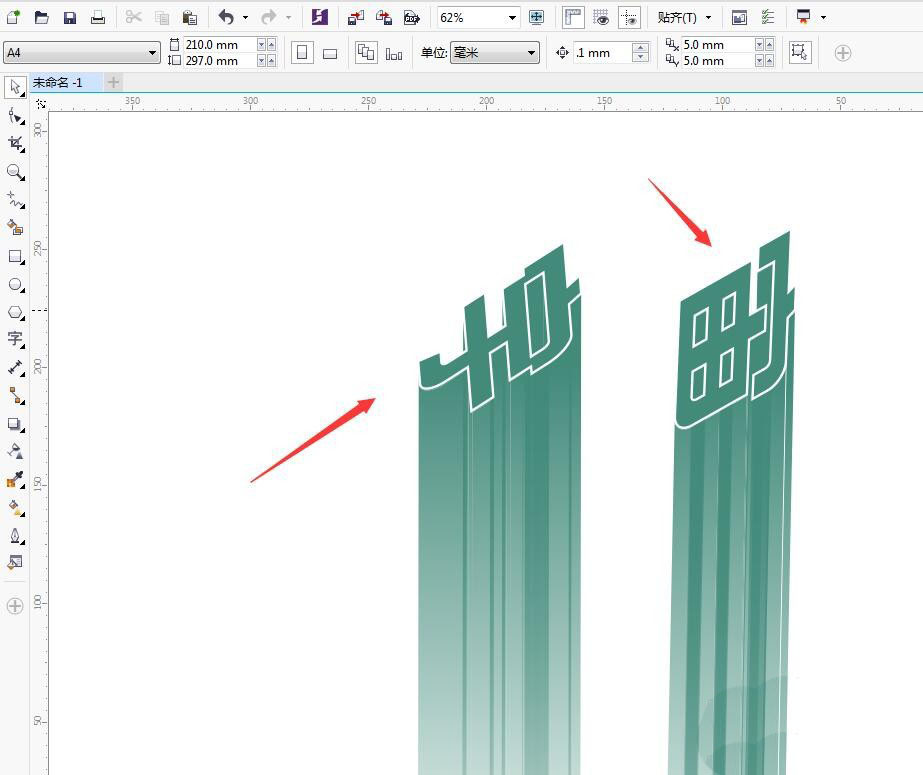This screenshot has width=923, height=775.
Task: Toggle show grid button
Action: pyautogui.click(x=601, y=17)
